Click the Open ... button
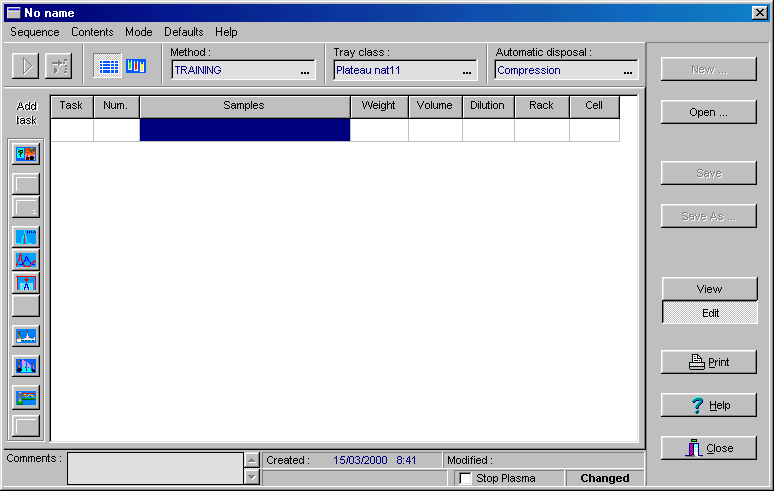 click(x=708, y=112)
